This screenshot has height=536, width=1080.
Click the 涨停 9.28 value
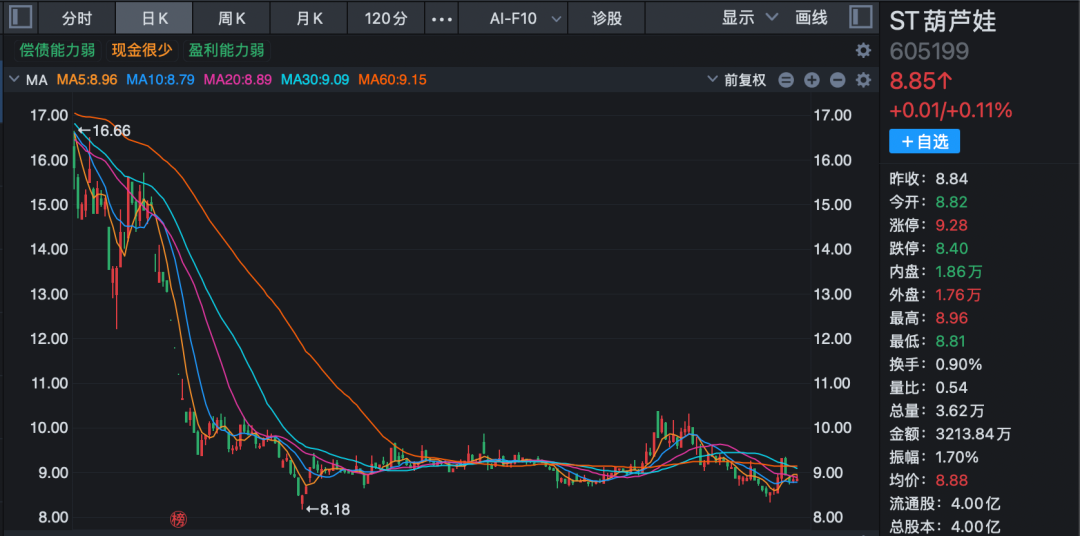(952, 225)
